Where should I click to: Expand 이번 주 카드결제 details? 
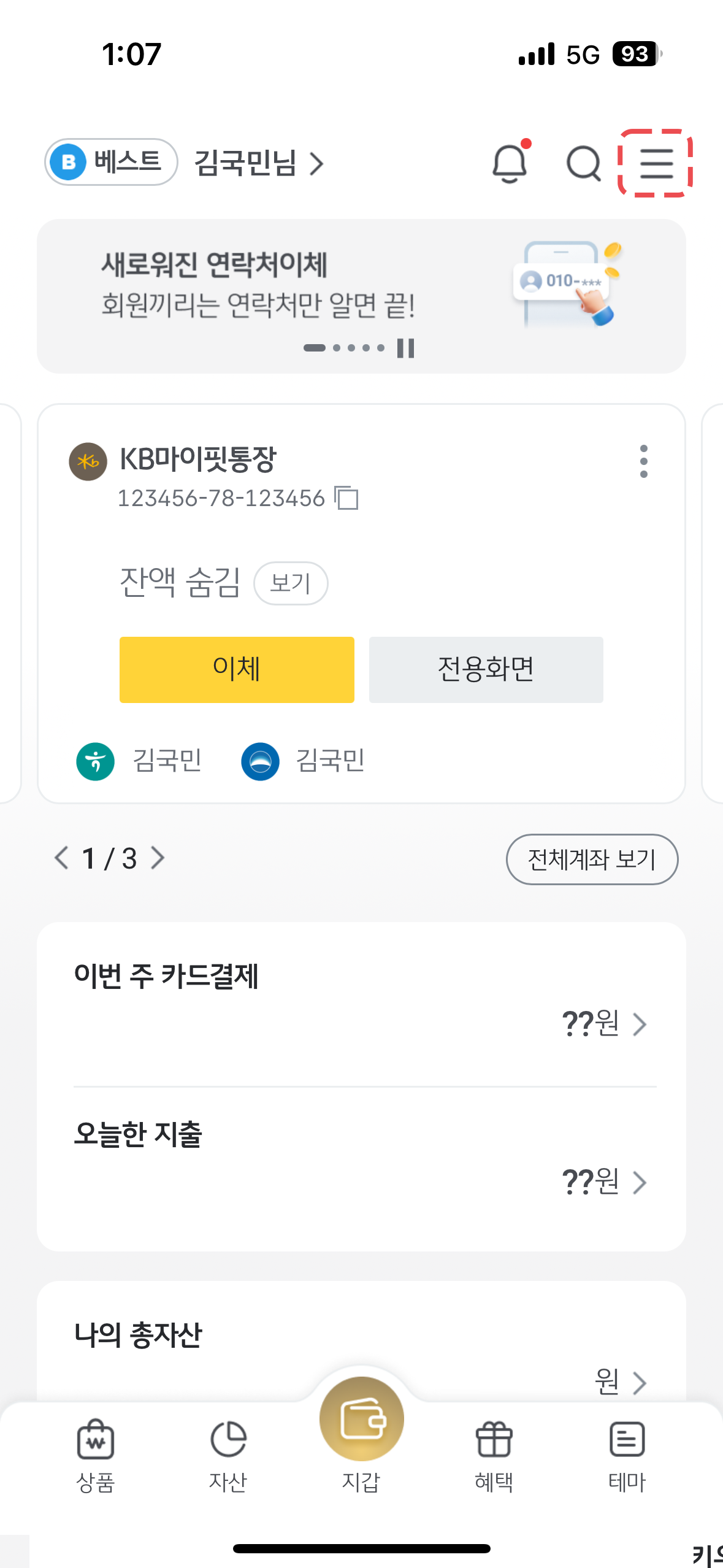point(639,1024)
